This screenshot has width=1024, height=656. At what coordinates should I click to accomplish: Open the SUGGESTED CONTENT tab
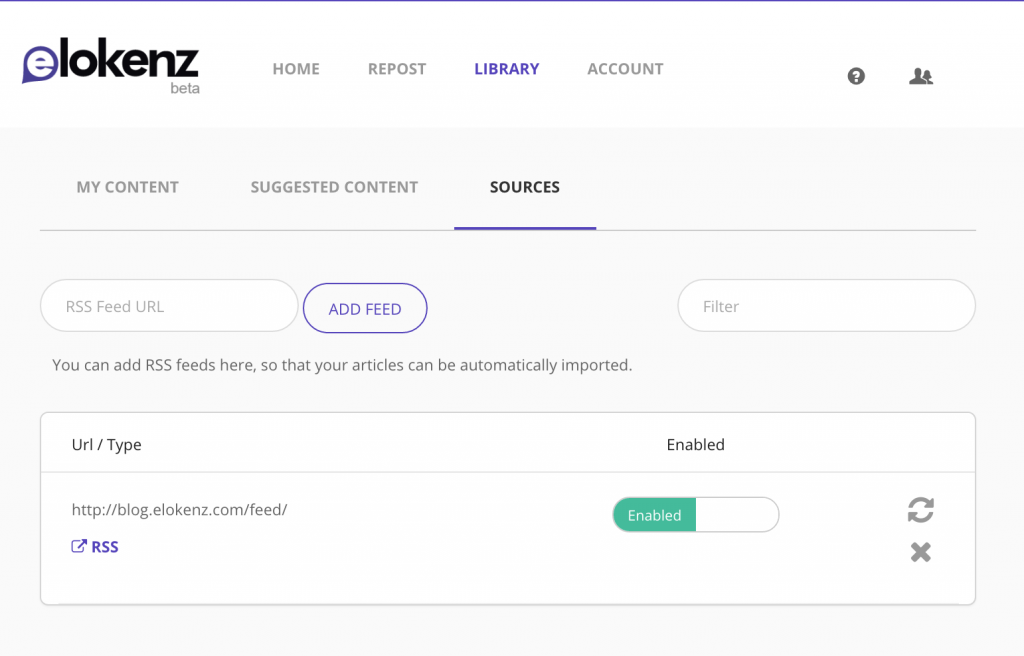[334, 187]
